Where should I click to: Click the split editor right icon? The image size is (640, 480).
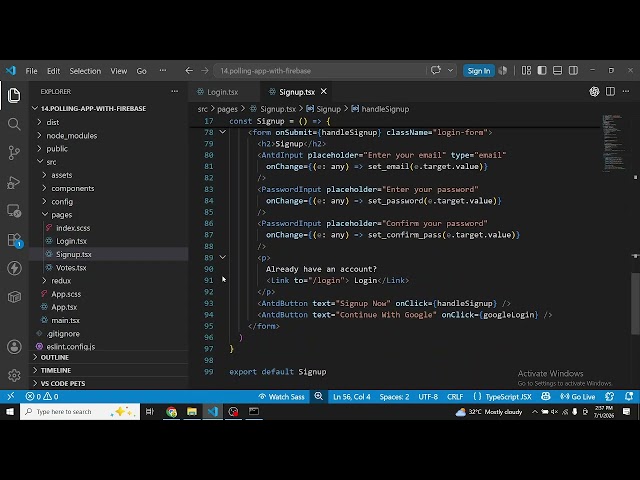pyautogui.click(x=610, y=91)
